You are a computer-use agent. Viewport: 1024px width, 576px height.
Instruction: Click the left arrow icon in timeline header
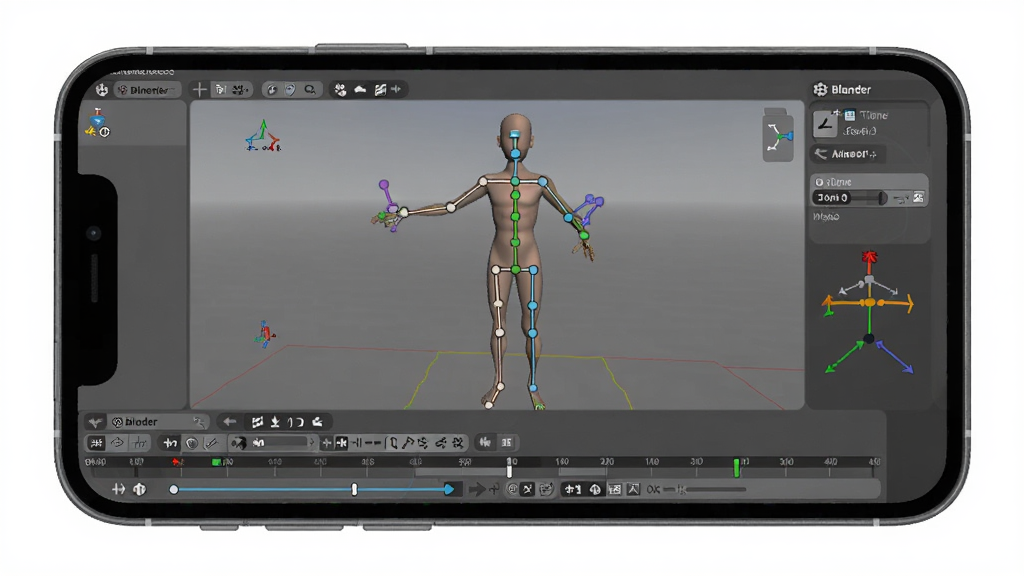click(x=229, y=422)
